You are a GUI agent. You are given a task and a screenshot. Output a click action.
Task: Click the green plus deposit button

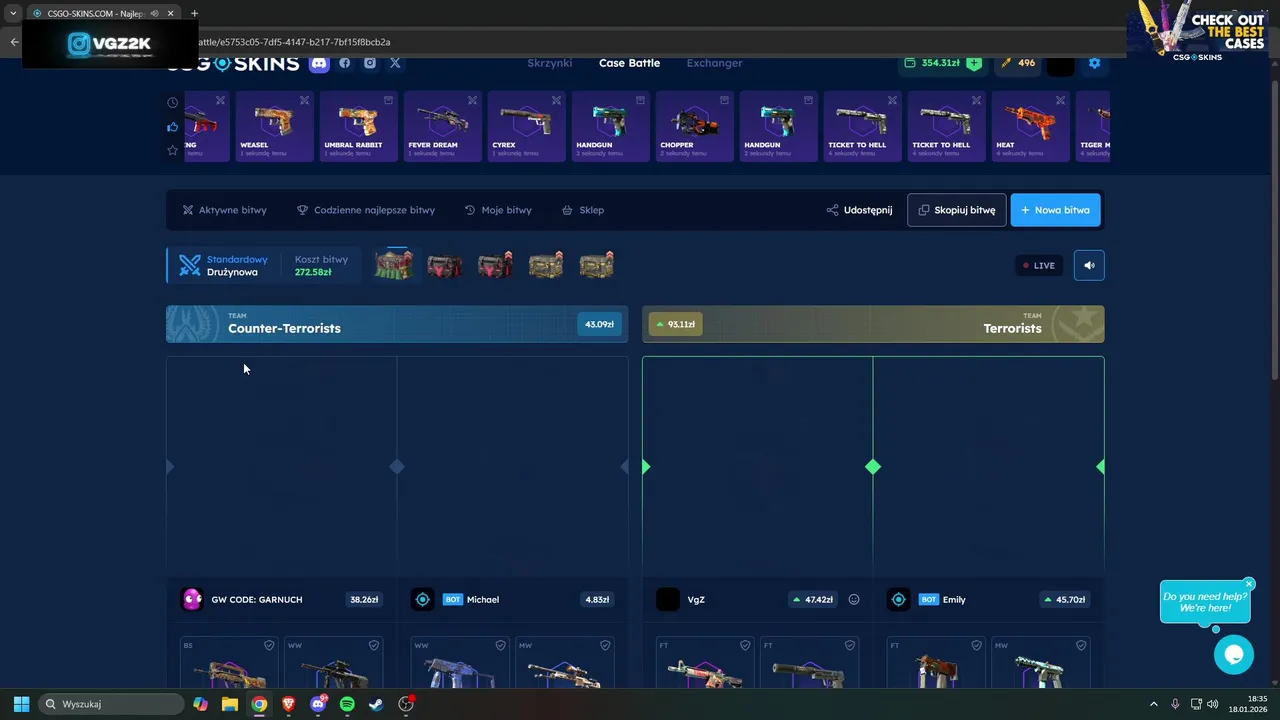pyautogui.click(x=974, y=63)
